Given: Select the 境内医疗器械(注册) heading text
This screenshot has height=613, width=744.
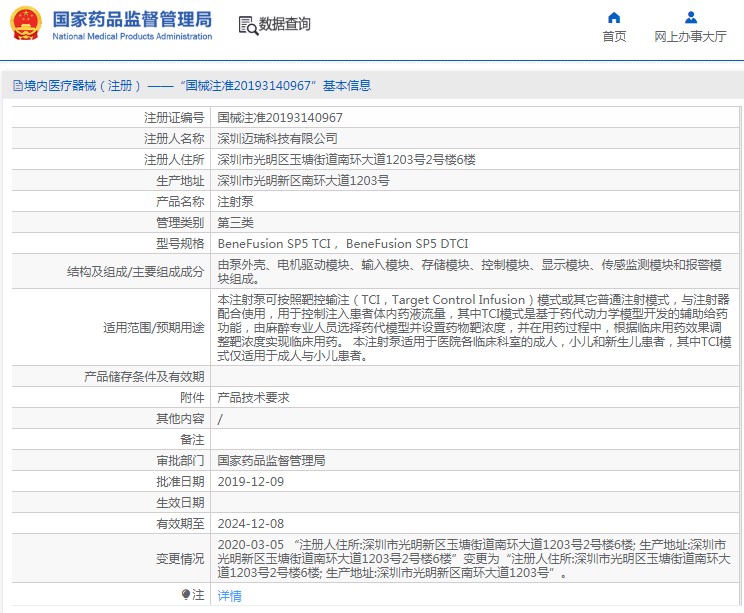Looking at the screenshot, I should 83,85.
